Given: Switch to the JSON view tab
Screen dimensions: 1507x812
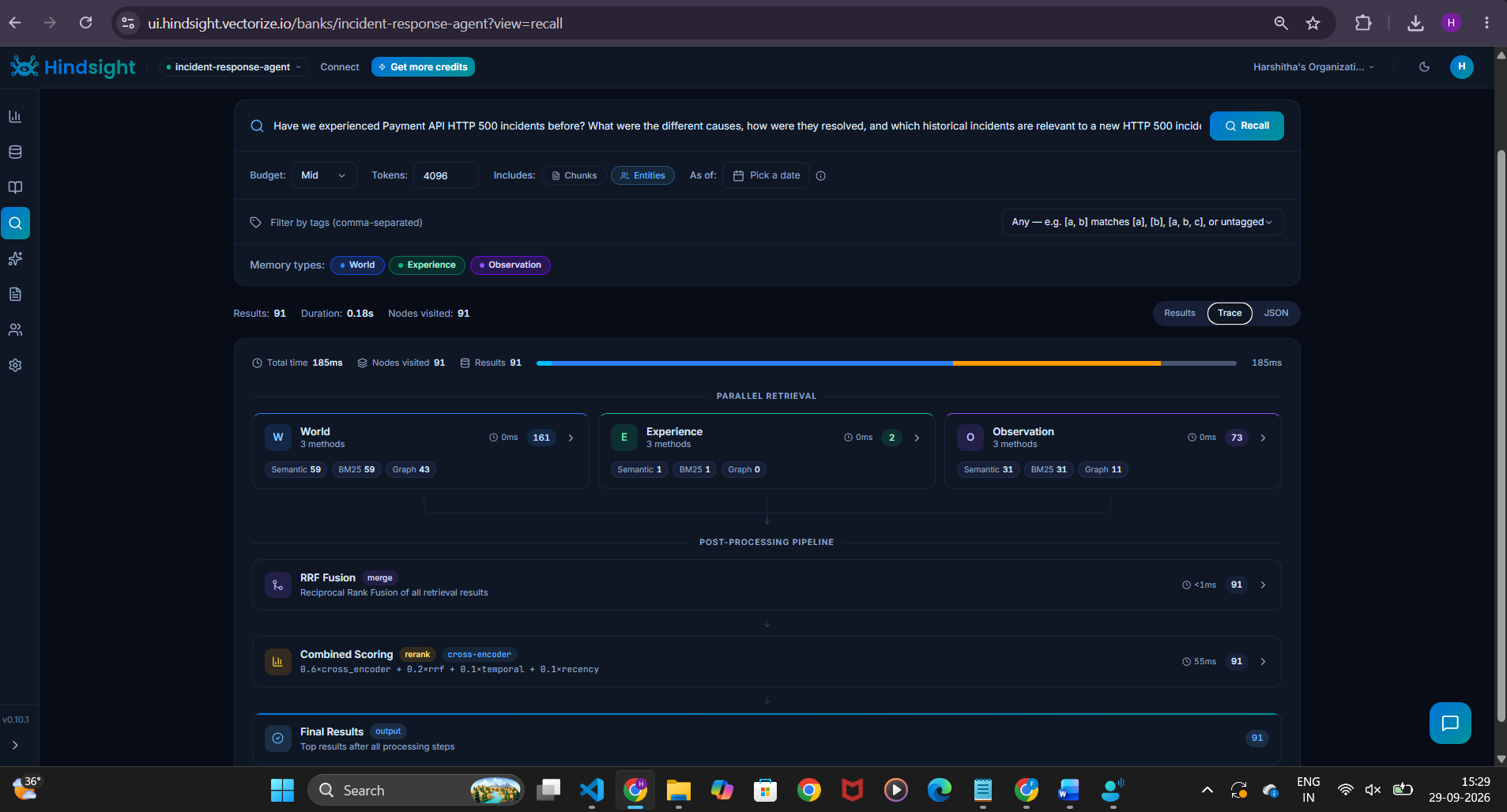Looking at the screenshot, I should tap(1275, 314).
